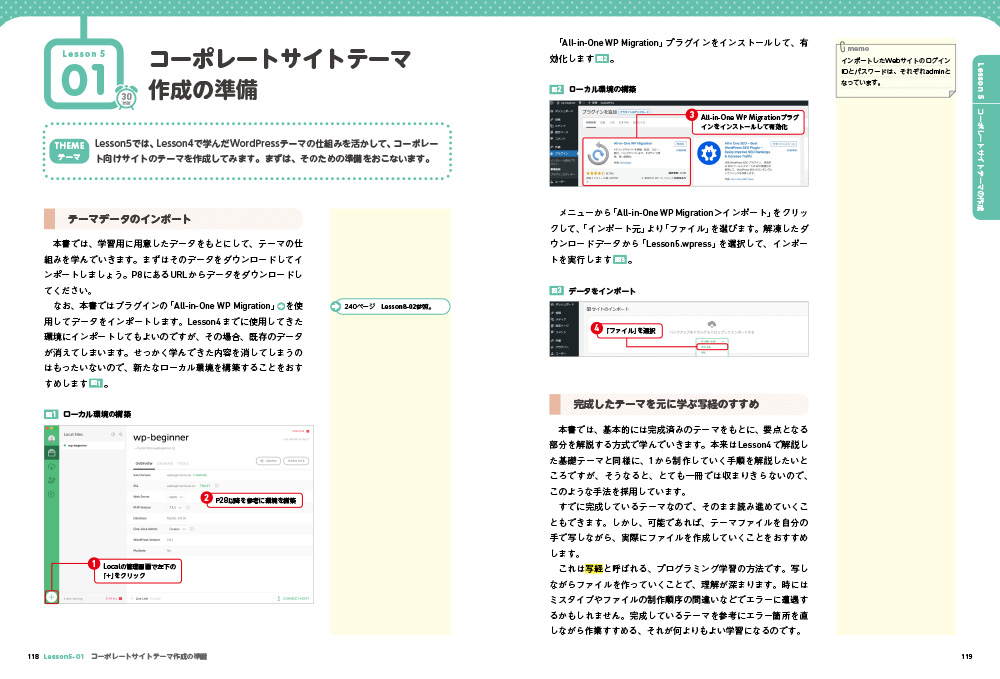Viewport: 1000px width, 679px height.
Task: Open the help question icon in Local sidebar
Action: click(x=52, y=494)
